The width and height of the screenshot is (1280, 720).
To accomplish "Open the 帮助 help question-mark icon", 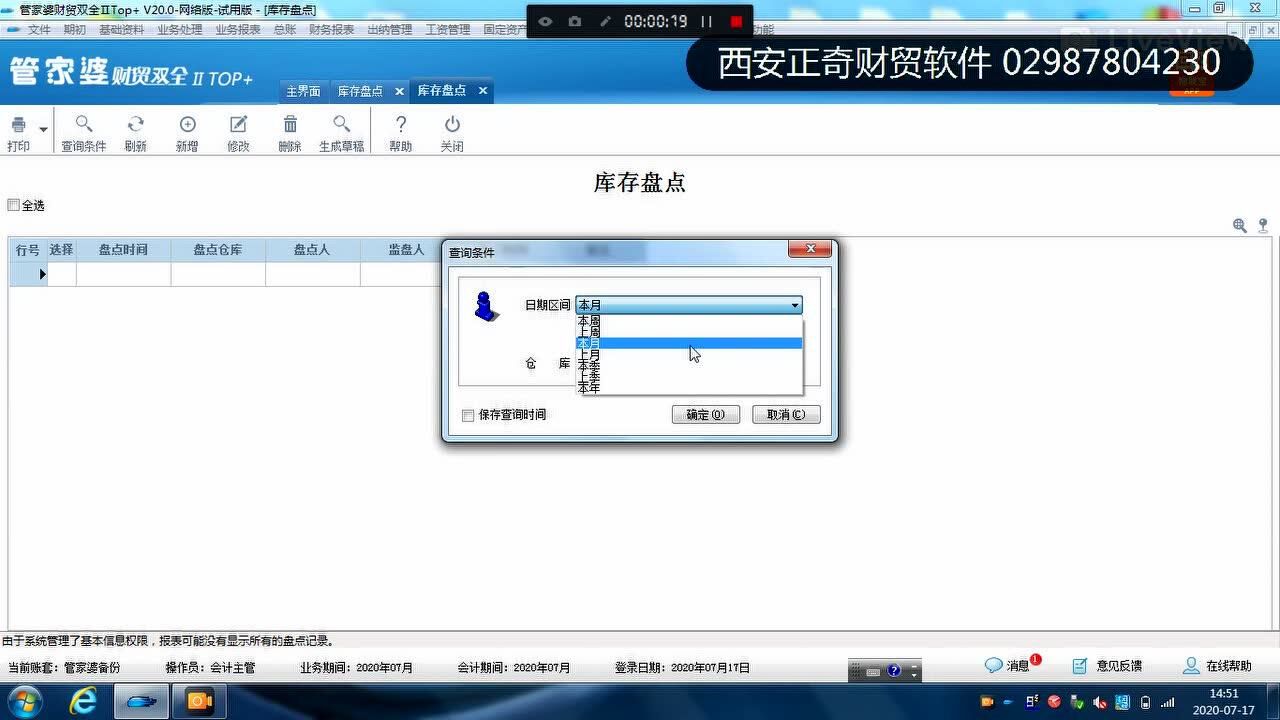I will click(x=401, y=124).
